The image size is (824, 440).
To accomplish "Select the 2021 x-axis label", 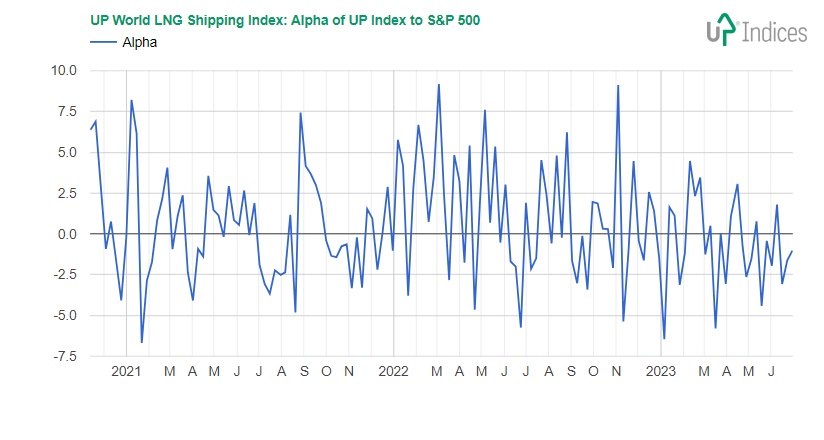I will point(126,372).
